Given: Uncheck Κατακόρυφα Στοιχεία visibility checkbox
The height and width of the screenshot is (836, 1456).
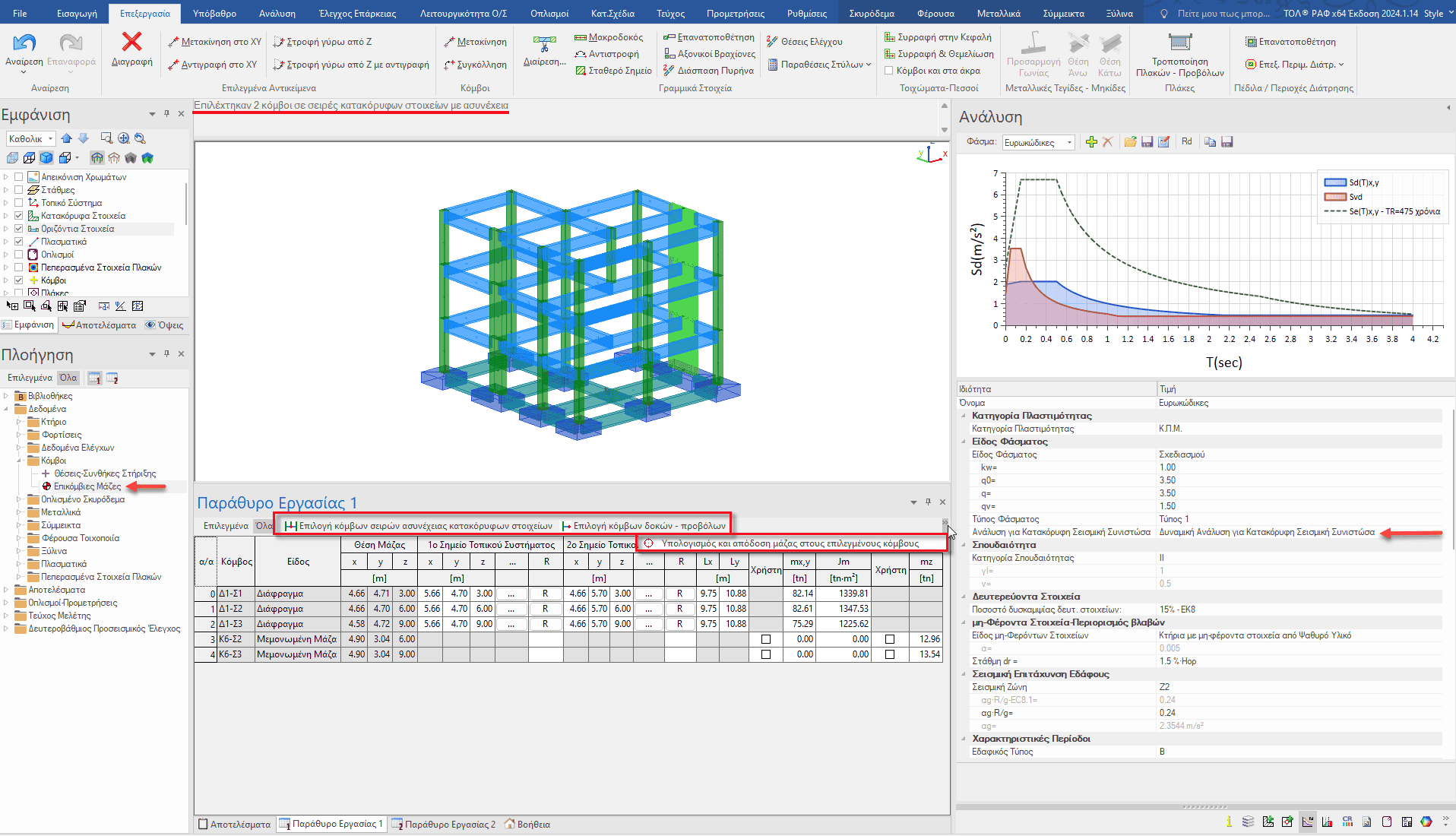Looking at the screenshot, I should tap(19, 216).
